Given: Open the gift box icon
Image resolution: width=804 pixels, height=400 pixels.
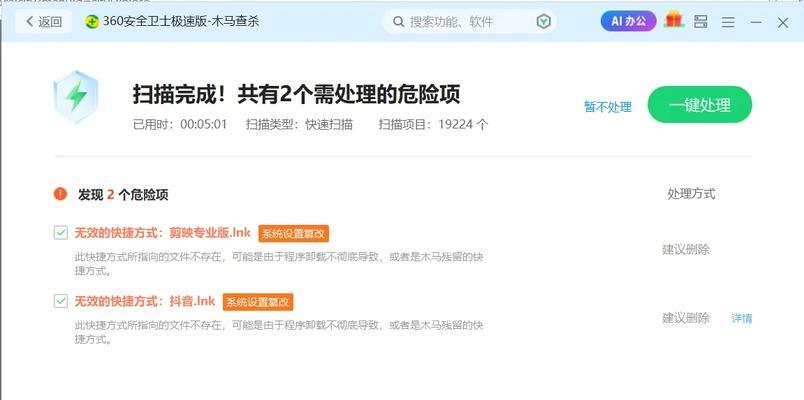Looking at the screenshot, I should pyautogui.click(x=674, y=21).
